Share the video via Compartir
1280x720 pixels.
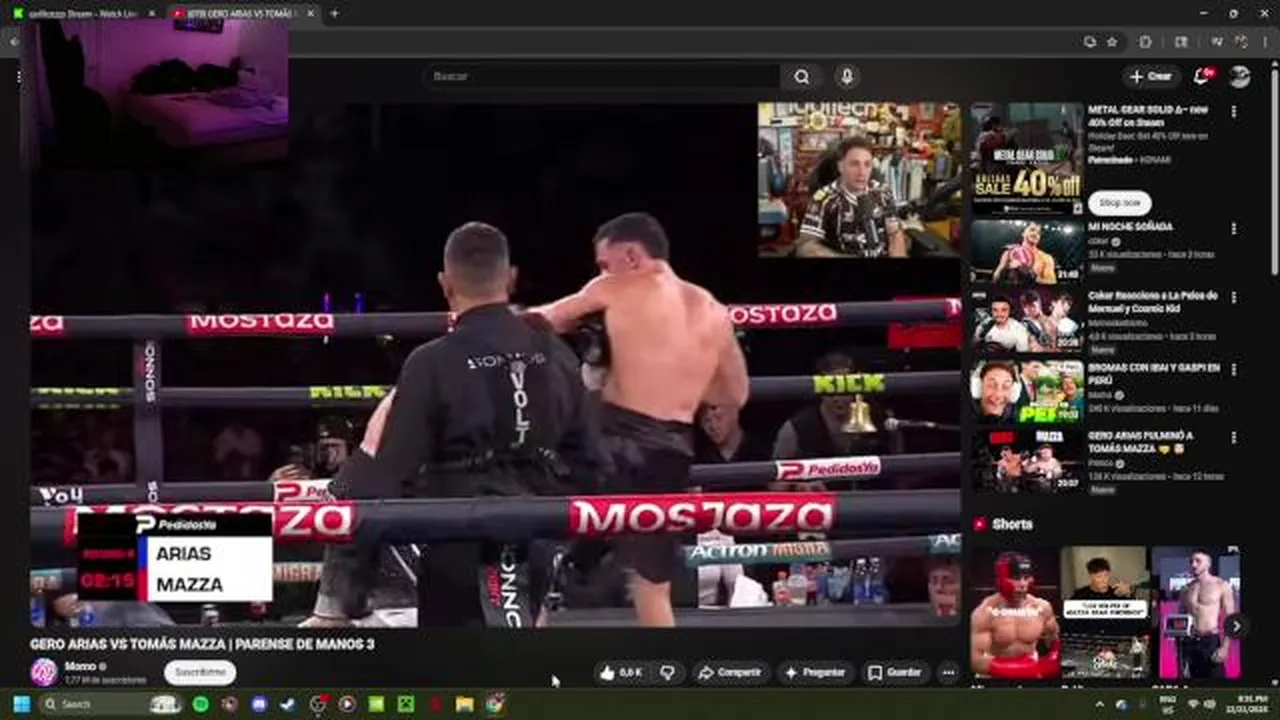730,673
